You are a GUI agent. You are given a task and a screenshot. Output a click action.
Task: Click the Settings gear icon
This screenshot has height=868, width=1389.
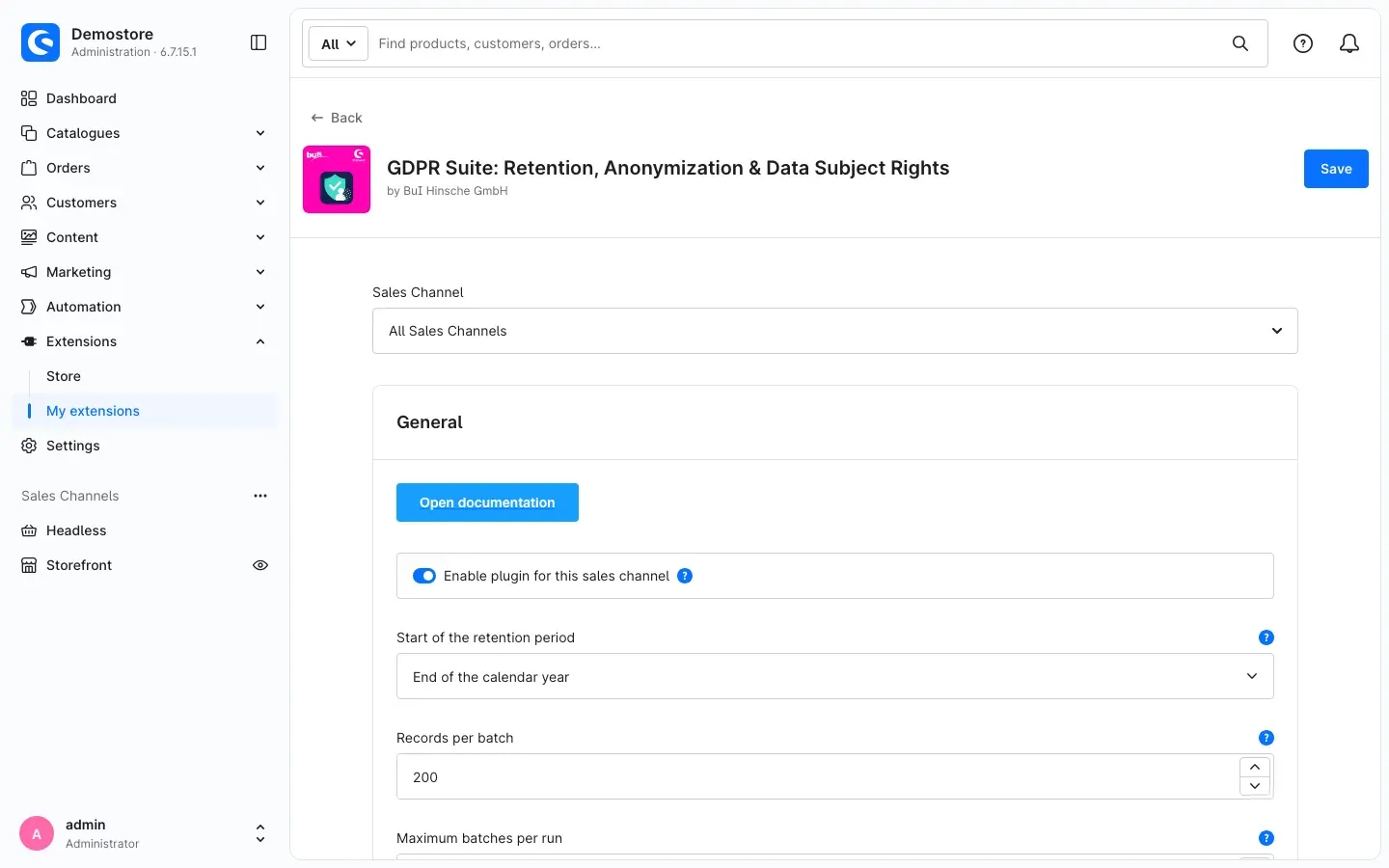[x=29, y=446]
